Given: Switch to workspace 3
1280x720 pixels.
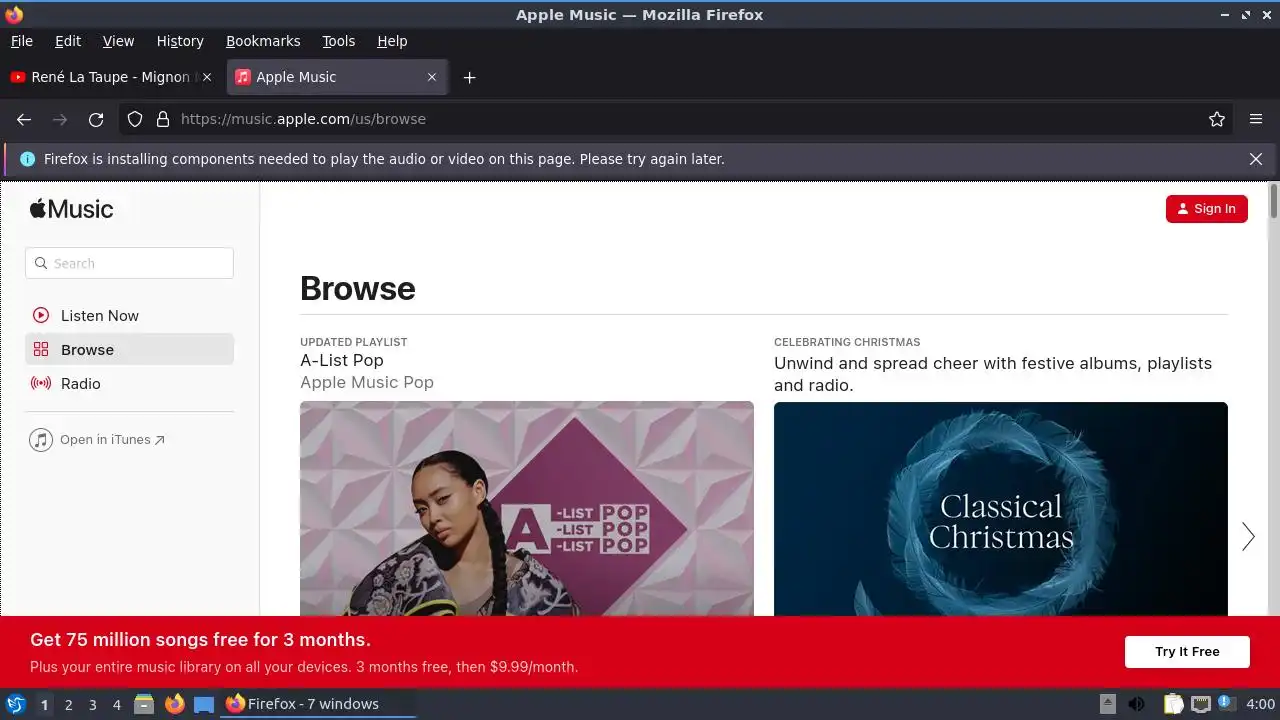Looking at the screenshot, I should (92, 704).
